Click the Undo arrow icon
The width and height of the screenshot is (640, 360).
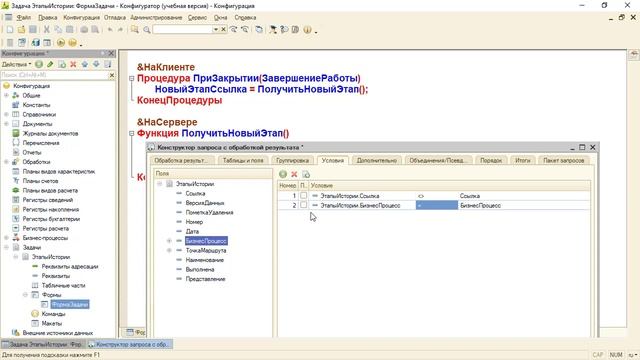point(110,29)
